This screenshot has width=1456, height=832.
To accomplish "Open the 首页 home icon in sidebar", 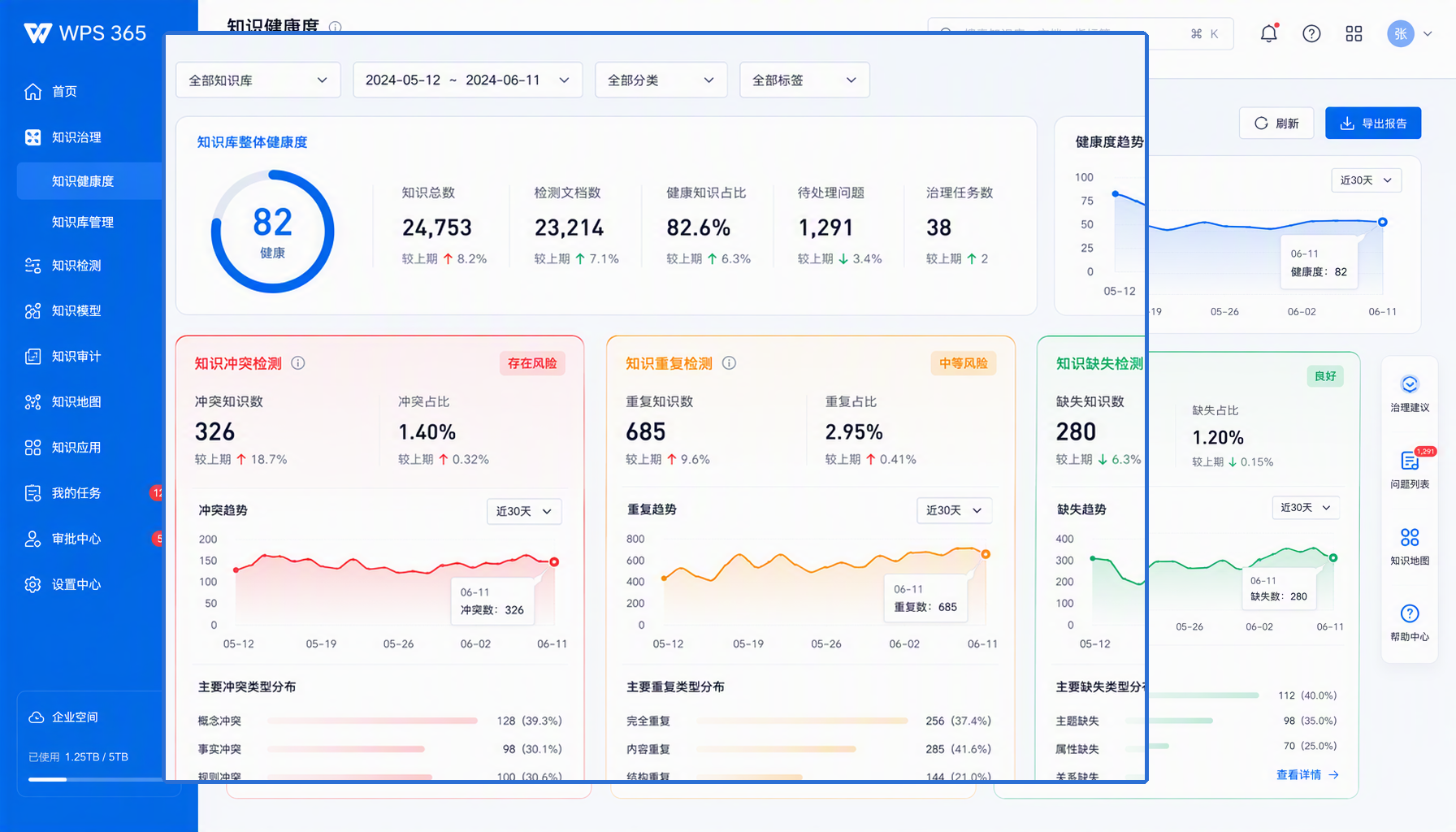I will 32,92.
